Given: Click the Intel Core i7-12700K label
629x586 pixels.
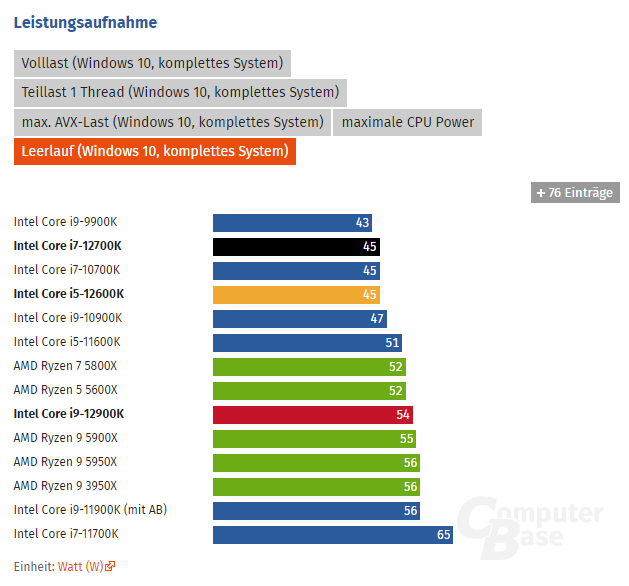Looking at the screenshot, I should (67, 246).
